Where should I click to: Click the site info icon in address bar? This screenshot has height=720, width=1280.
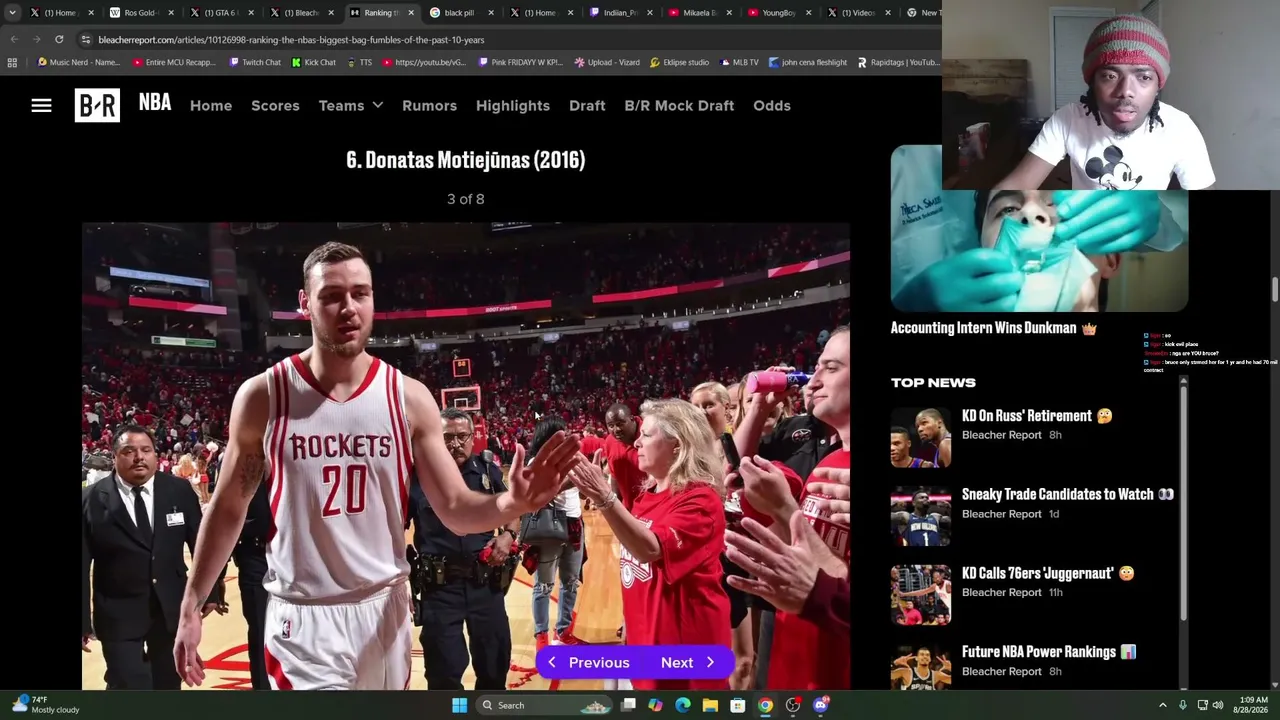point(86,39)
